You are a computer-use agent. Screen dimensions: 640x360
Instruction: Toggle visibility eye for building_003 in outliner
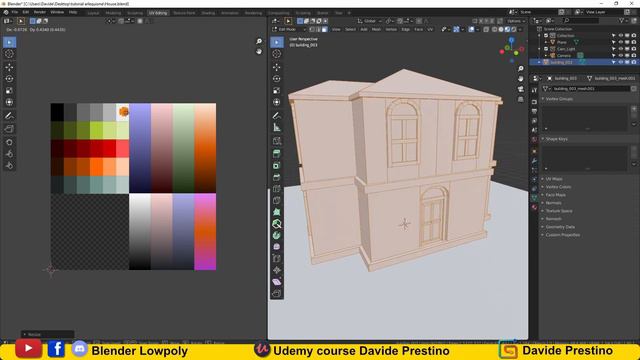click(x=620, y=62)
